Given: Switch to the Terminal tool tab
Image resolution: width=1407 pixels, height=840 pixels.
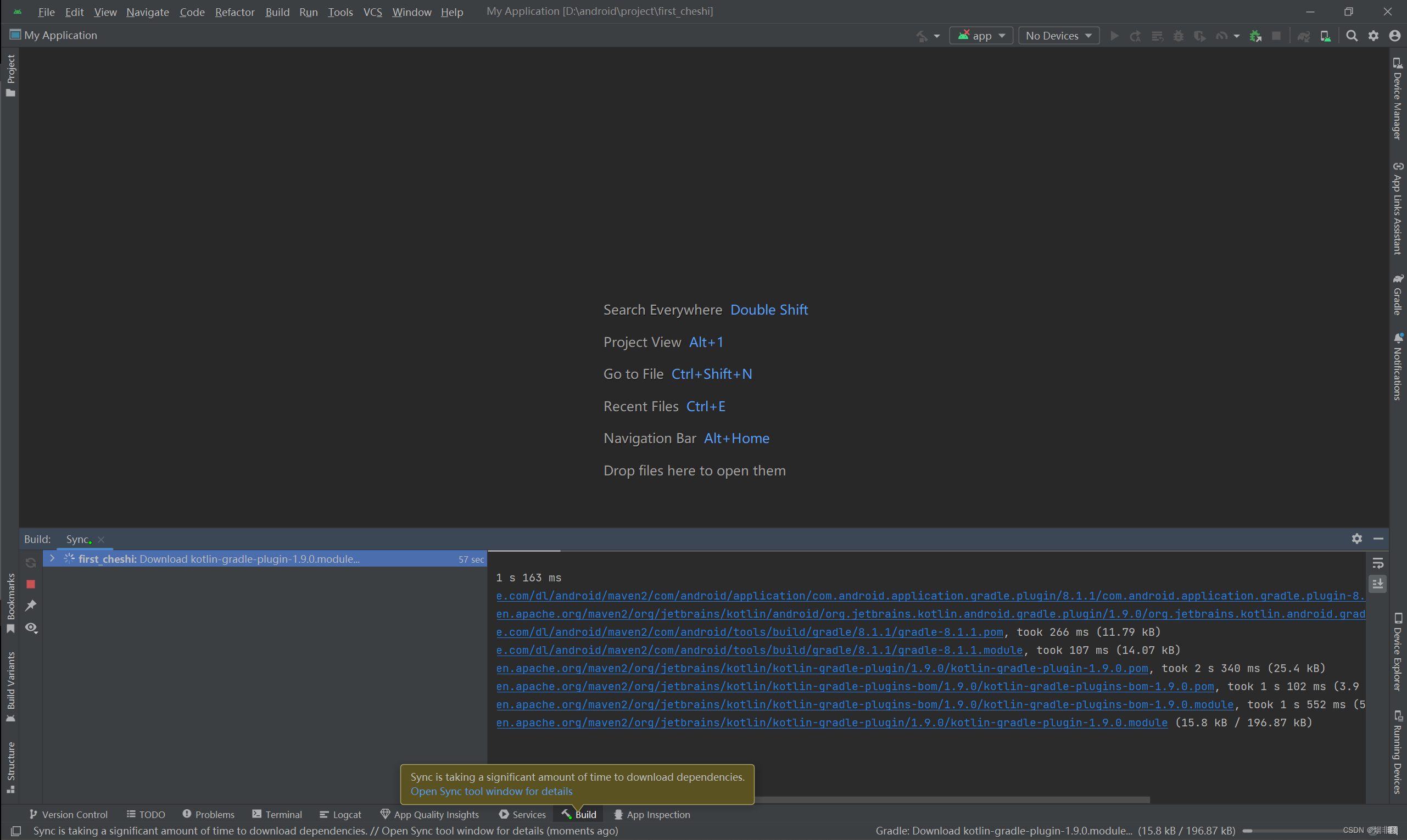Looking at the screenshot, I should [277, 814].
